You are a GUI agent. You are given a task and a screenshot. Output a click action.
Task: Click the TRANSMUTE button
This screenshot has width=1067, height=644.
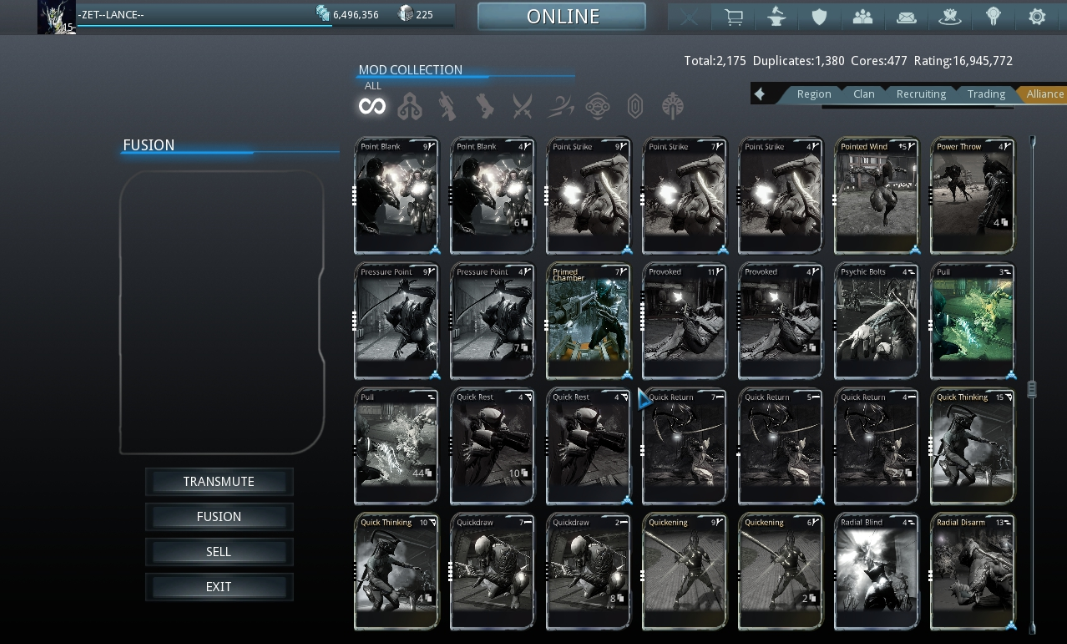pos(219,481)
